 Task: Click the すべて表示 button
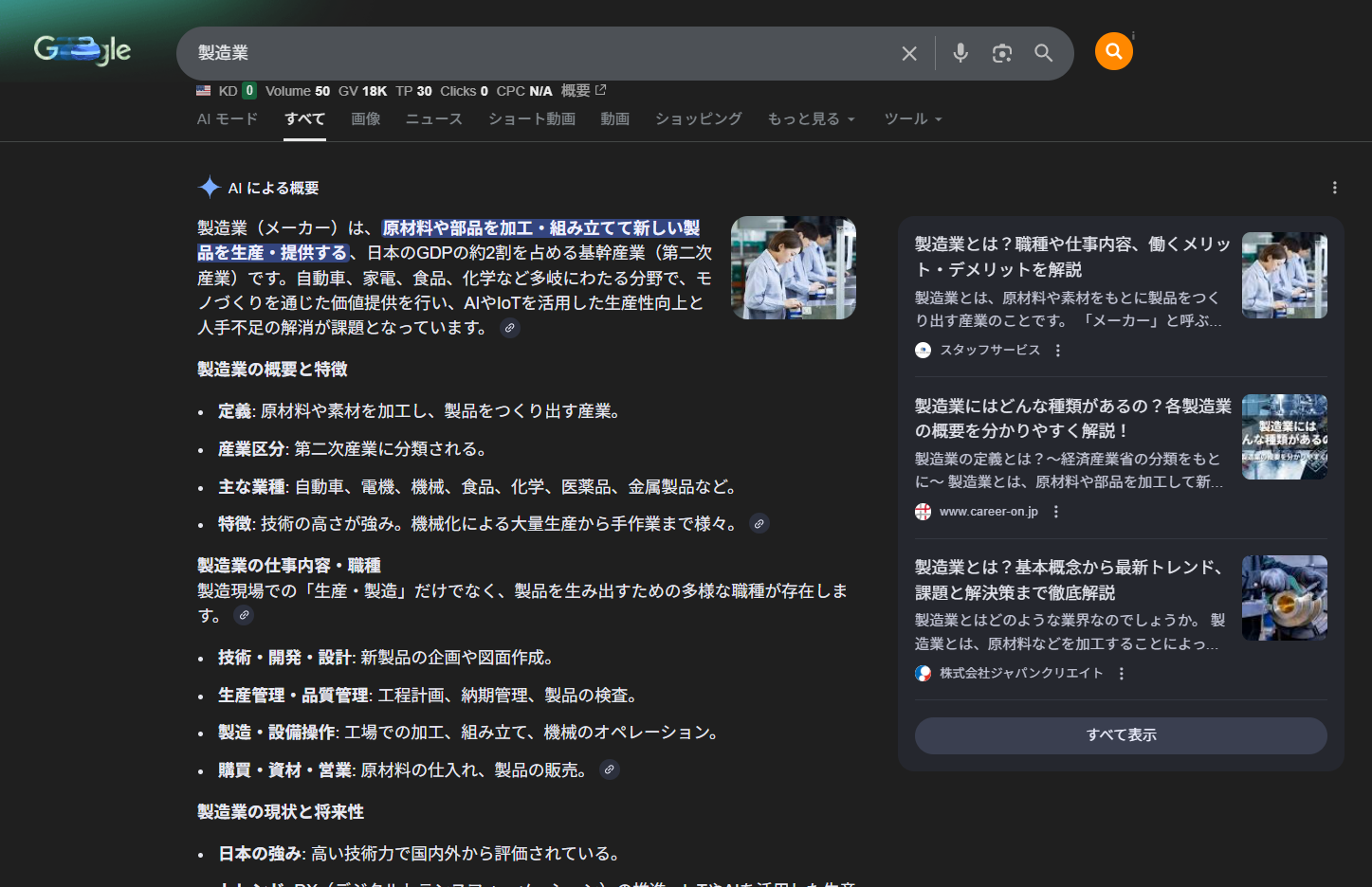pos(1120,735)
